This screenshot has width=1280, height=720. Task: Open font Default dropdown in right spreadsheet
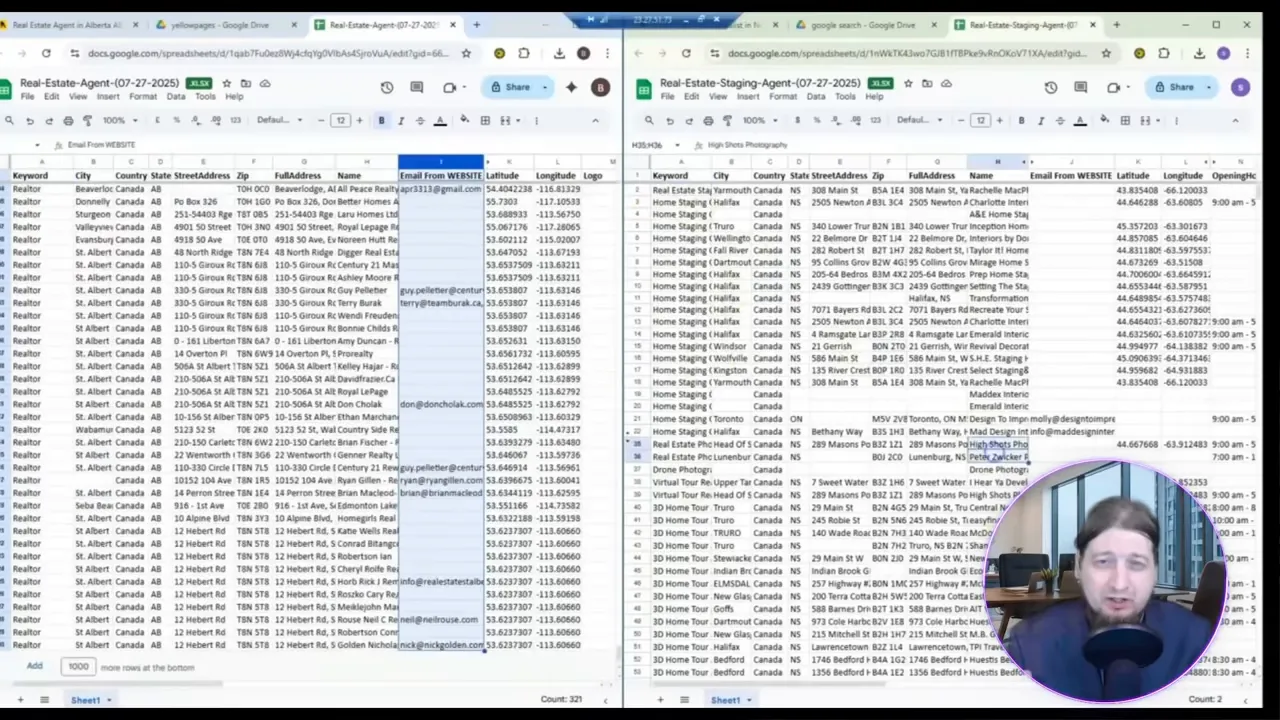919,120
